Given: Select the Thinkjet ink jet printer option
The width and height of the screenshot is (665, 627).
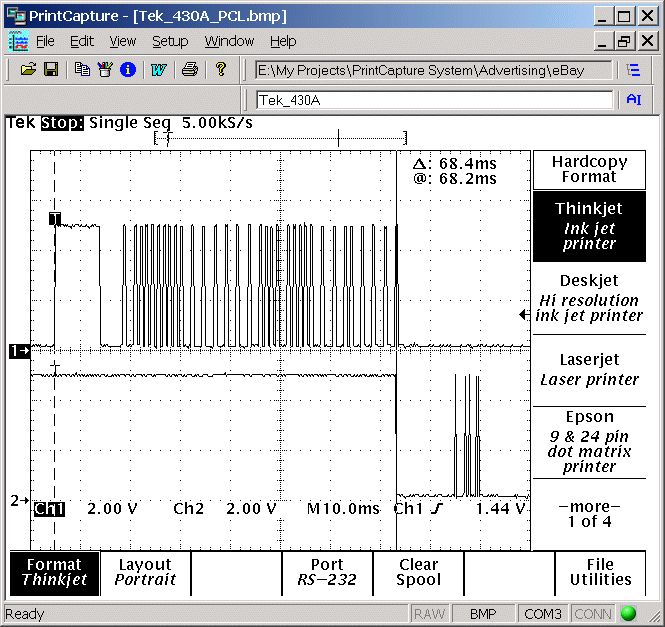Looking at the screenshot, I should (589, 226).
